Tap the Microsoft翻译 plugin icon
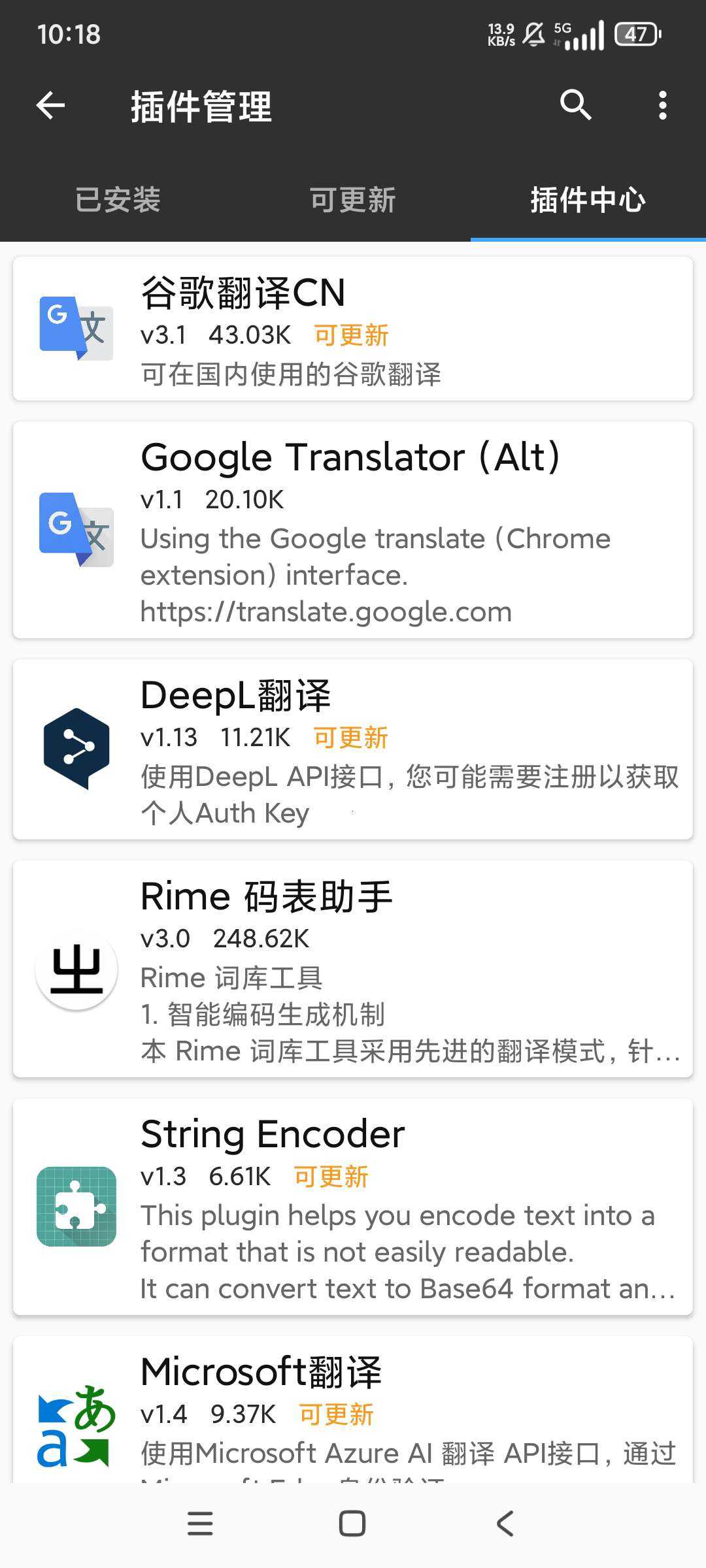 [76, 1426]
